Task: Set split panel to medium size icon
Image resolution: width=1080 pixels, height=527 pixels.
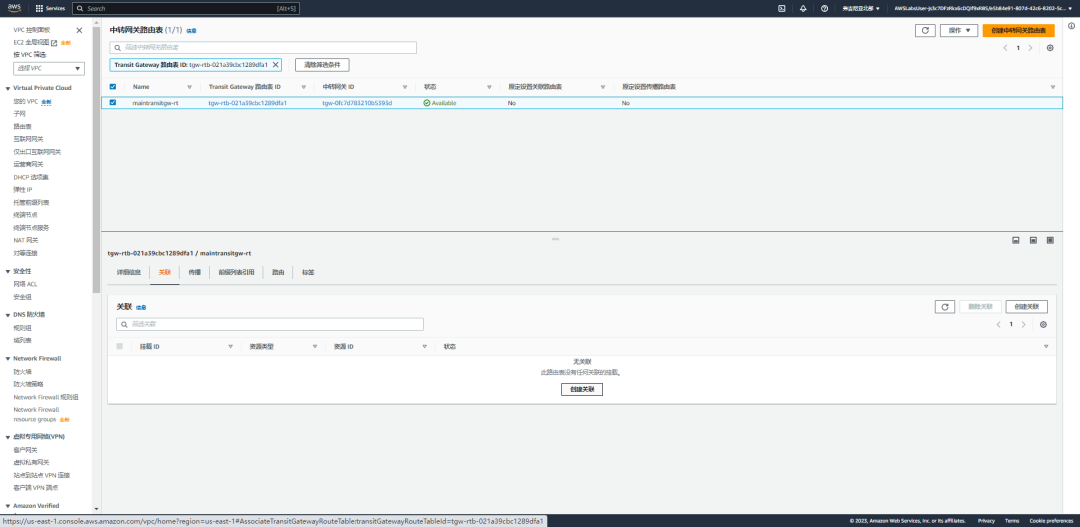Action: pos(1033,240)
